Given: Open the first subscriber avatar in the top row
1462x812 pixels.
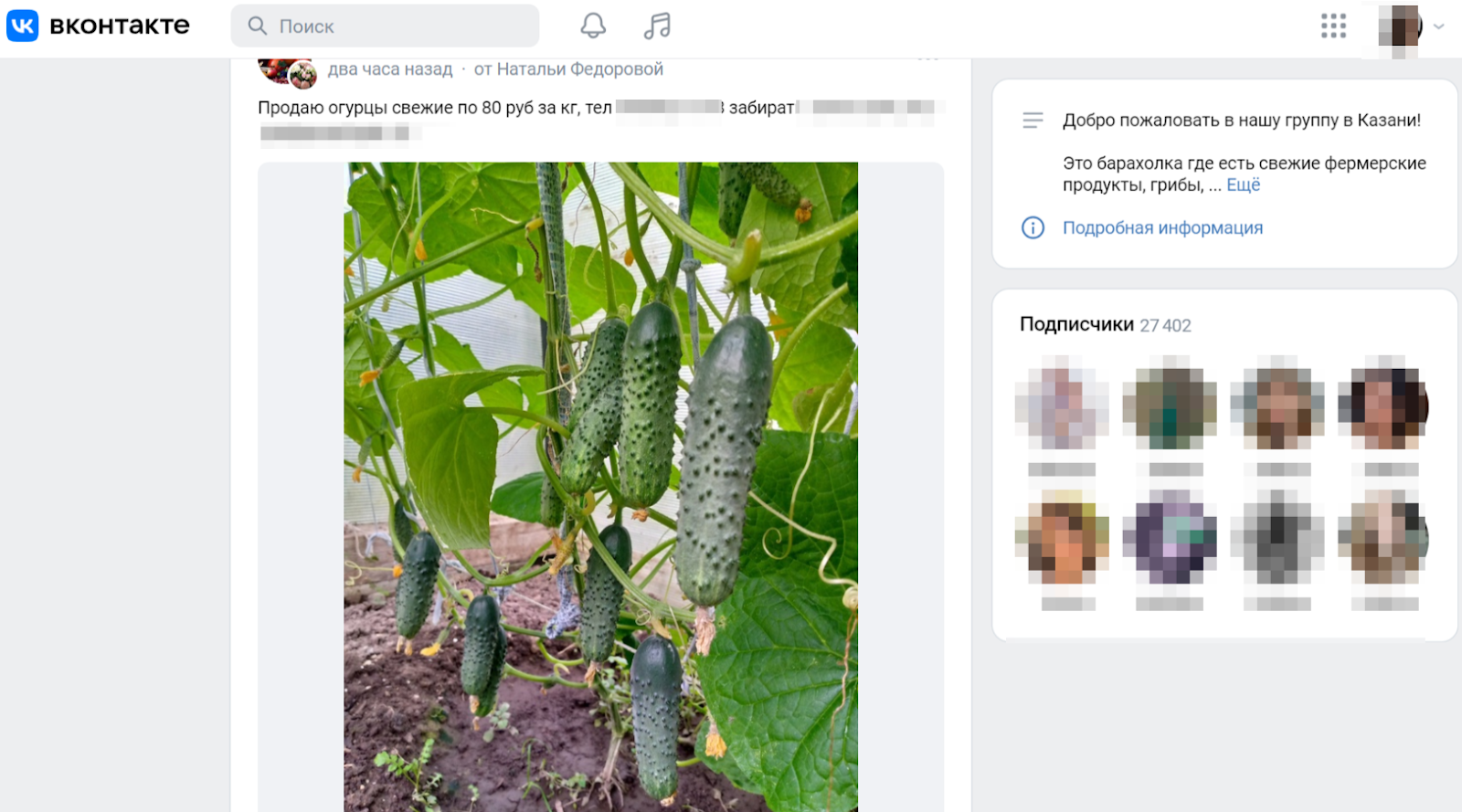Looking at the screenshot, I should click(1062, 402).
